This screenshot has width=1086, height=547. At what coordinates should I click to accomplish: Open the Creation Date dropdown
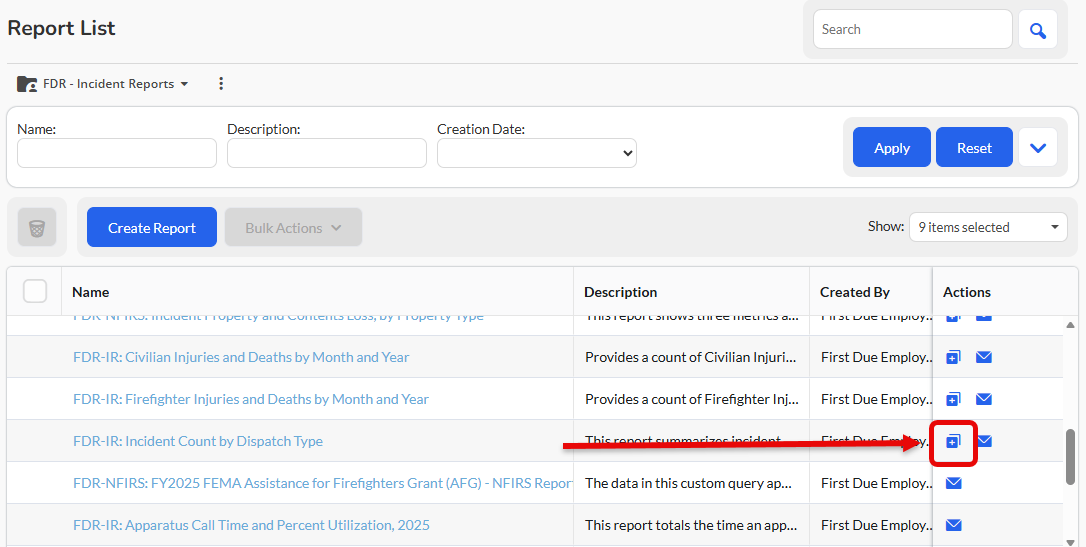tap(537, 153)
